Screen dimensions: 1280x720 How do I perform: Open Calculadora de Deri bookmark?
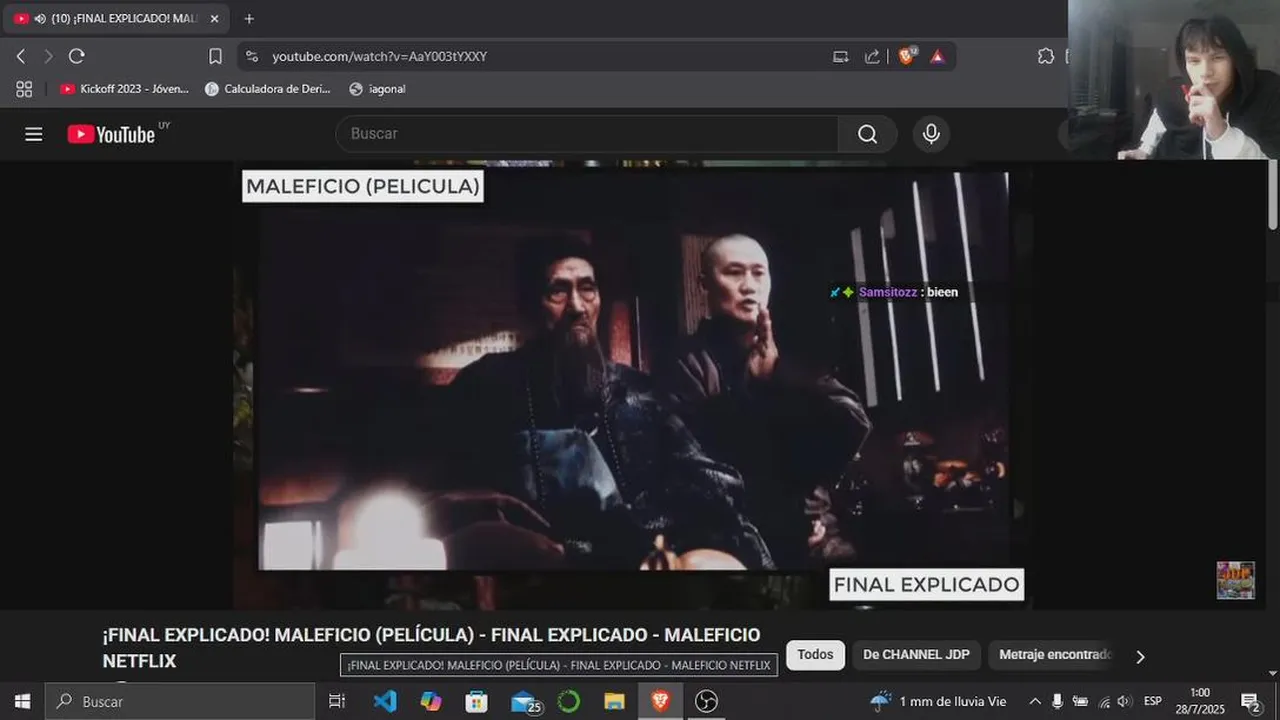[x=268, y=89]
